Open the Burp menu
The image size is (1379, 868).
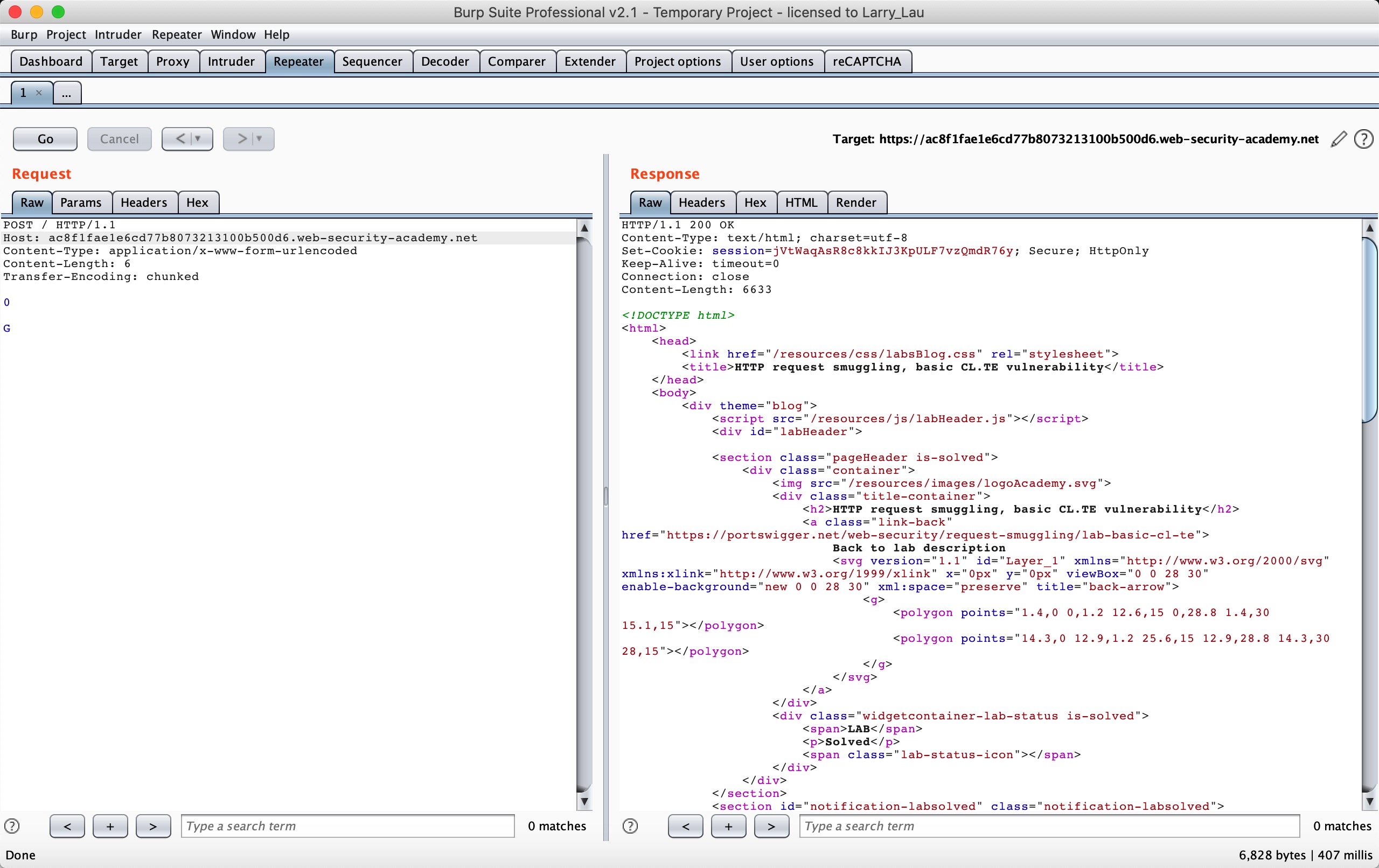coord(24,34)
